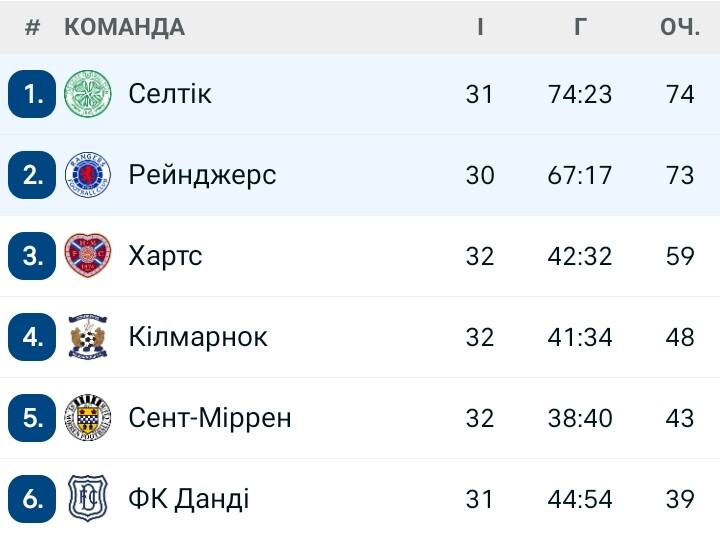Open the ФК Данді team link
This screenshot has height=535, width=720.
(189, 499)
